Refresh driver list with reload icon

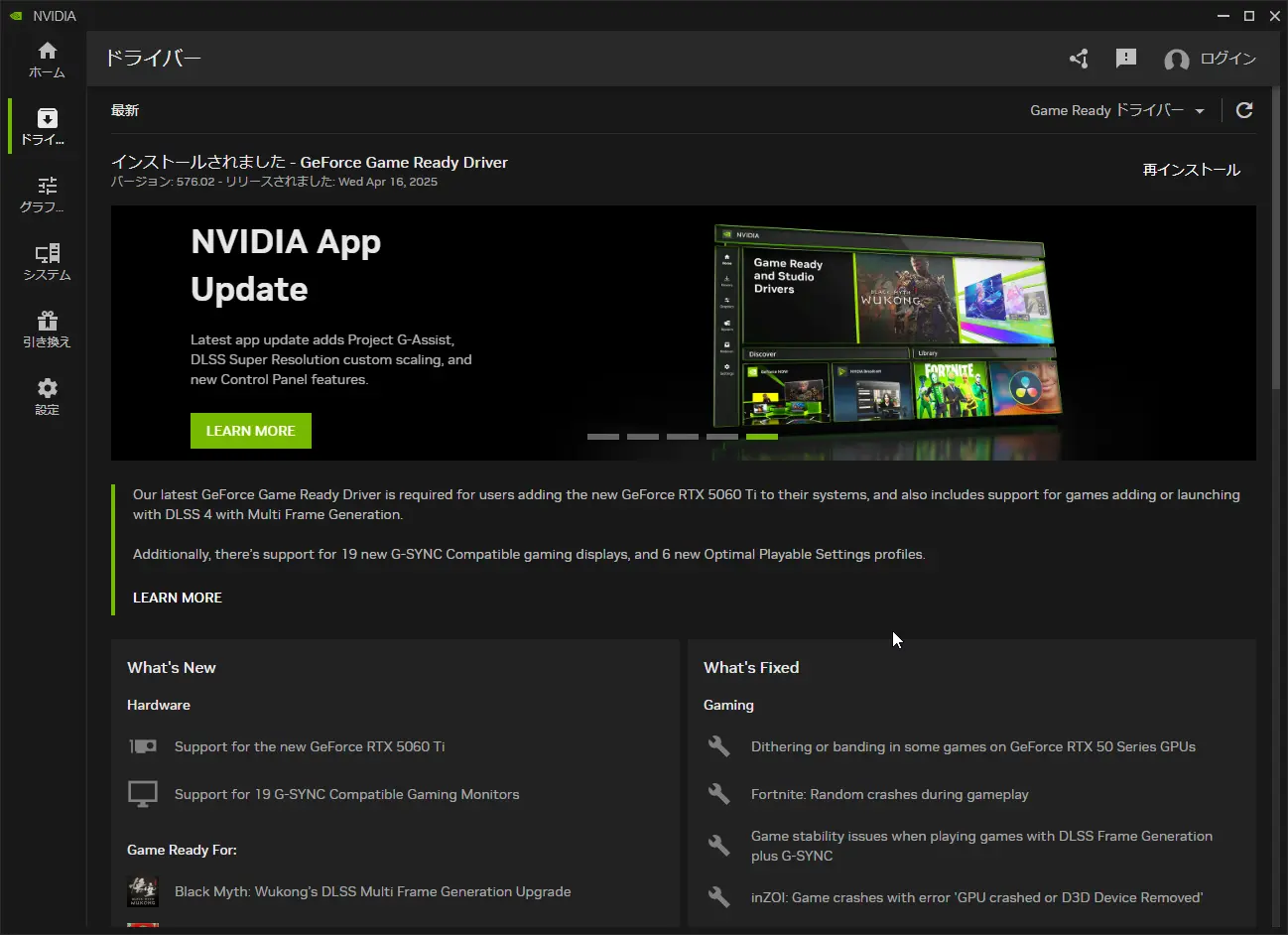[x=1244, y=110]
